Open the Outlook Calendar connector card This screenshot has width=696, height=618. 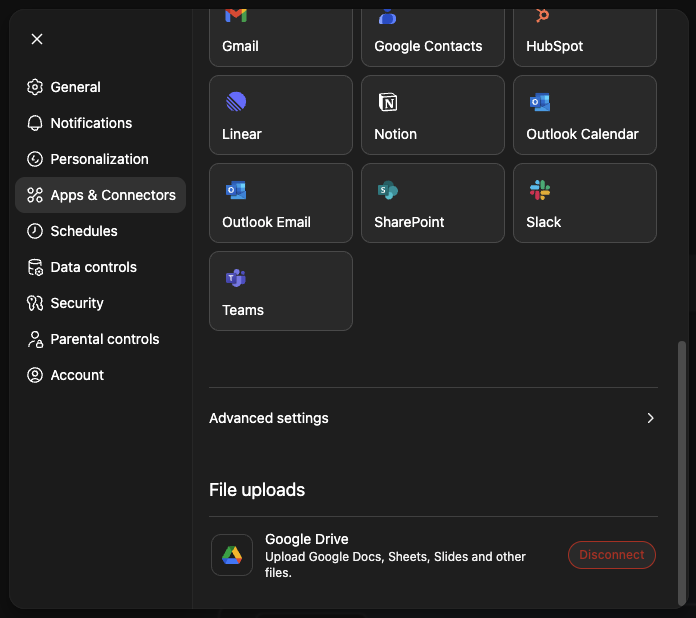(585, 115)
